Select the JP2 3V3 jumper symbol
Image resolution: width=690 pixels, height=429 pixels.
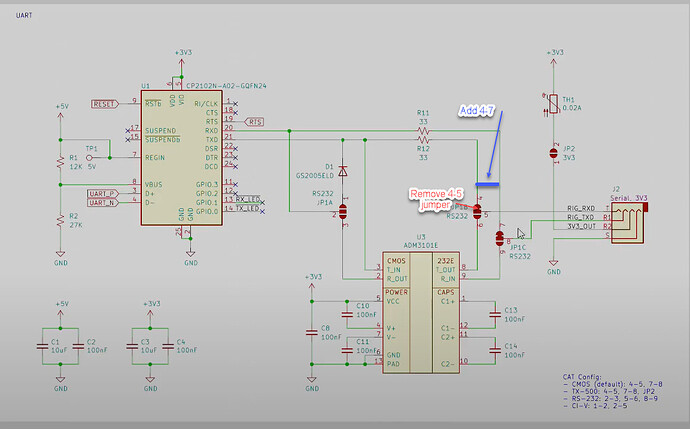tap(554, 153)
